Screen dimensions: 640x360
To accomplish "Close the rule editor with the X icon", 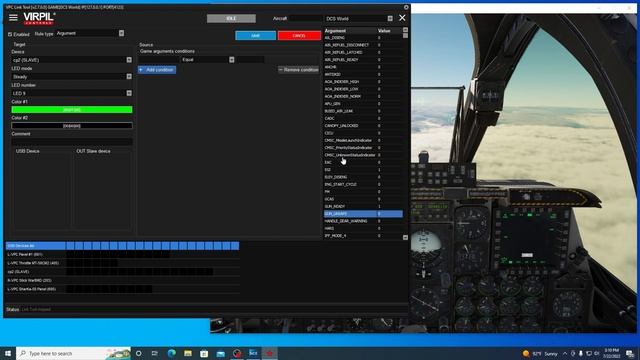I will pyautogui.click(x=402, y=18).
